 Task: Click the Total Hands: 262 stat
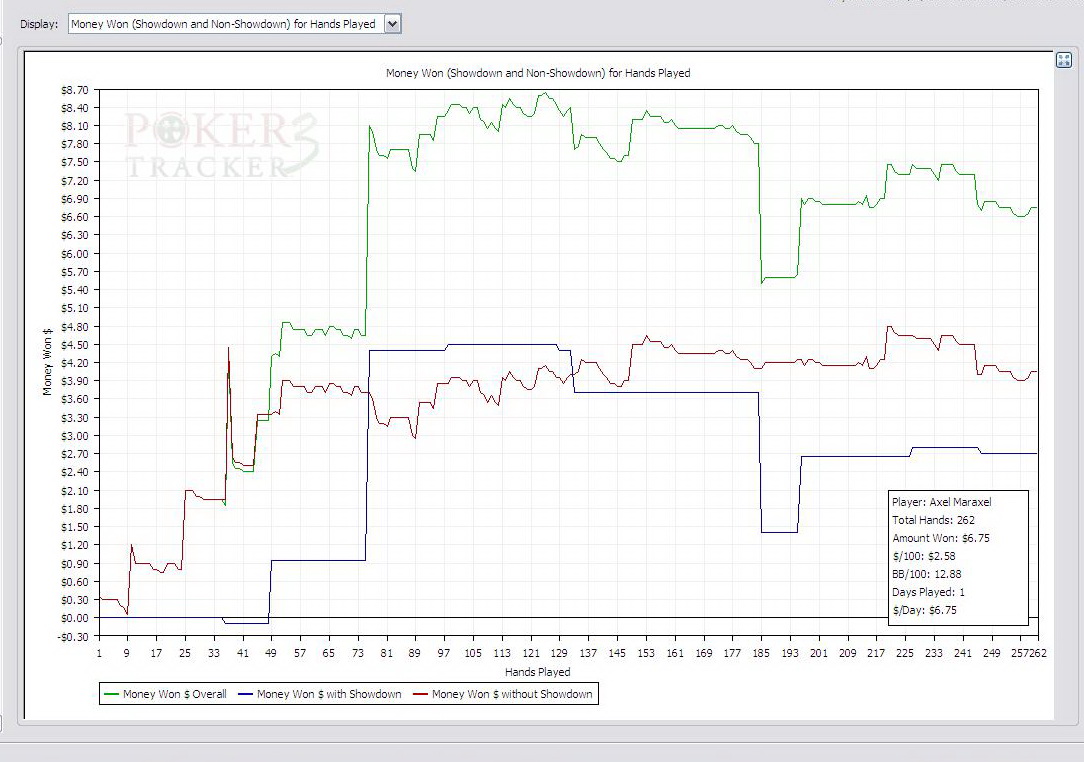tap(933, 520)
